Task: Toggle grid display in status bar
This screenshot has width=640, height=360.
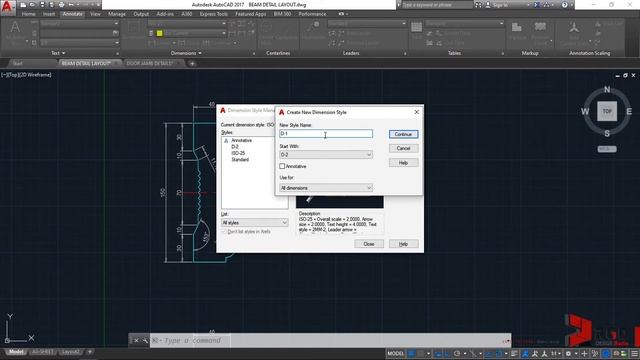Action: 412,353
